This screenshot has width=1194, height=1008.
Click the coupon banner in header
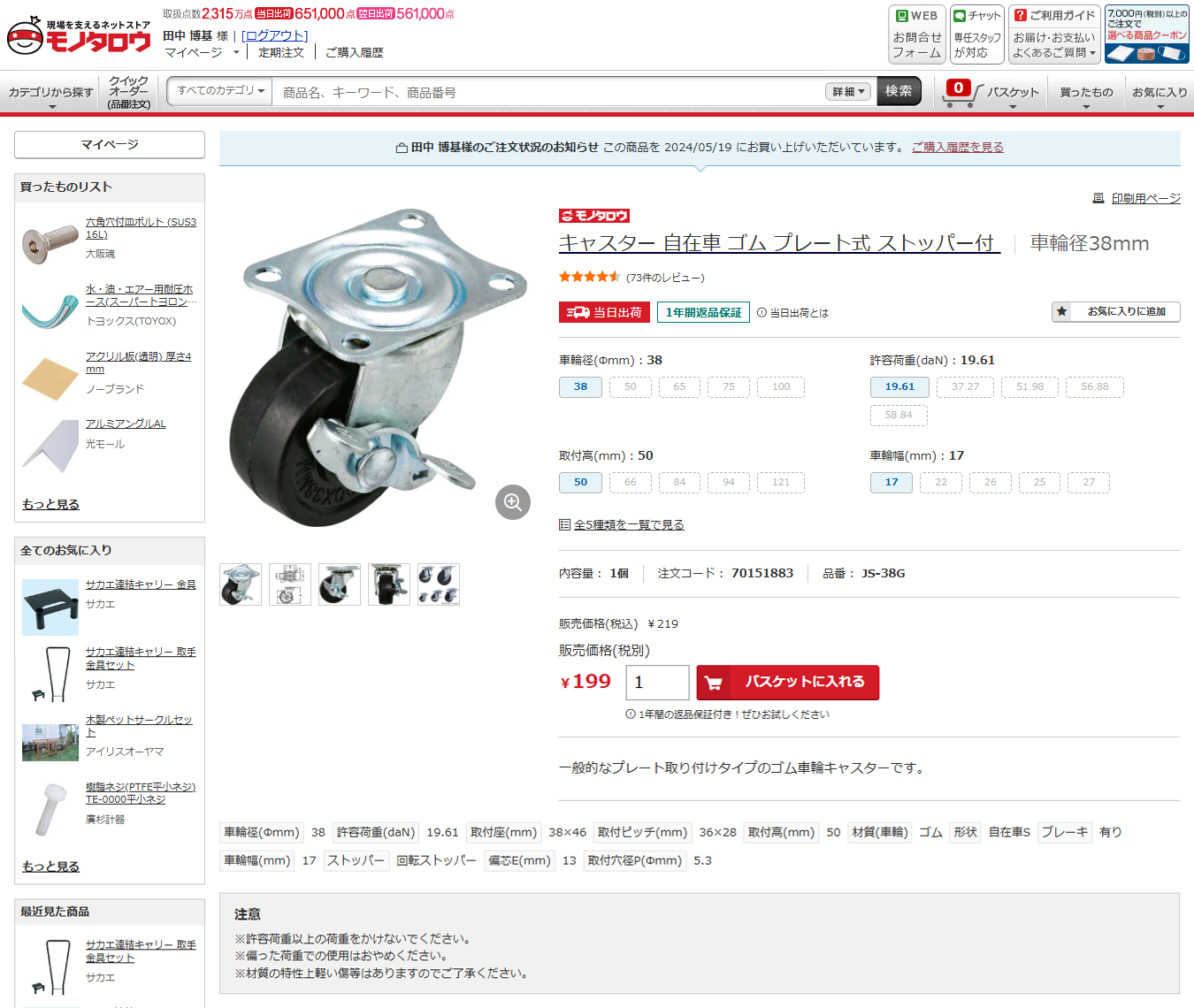pyautogui.click(x=1147, y=34)
